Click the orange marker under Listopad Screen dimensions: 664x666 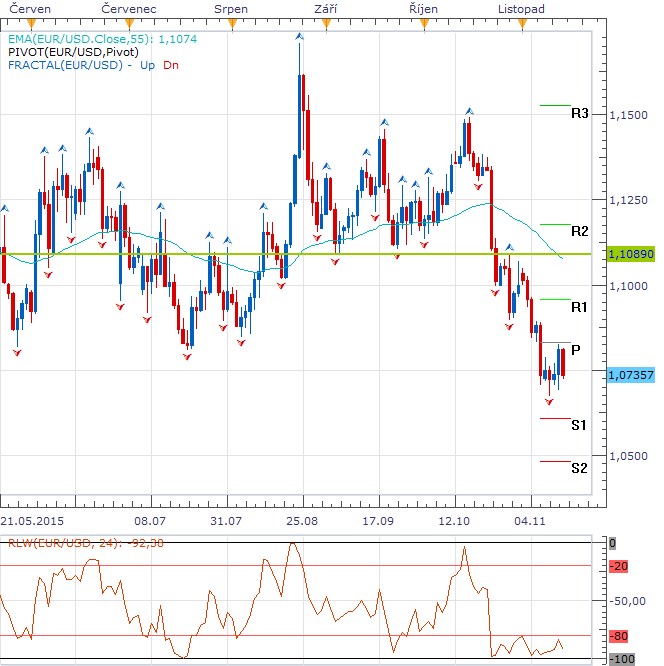coord(522,24)
